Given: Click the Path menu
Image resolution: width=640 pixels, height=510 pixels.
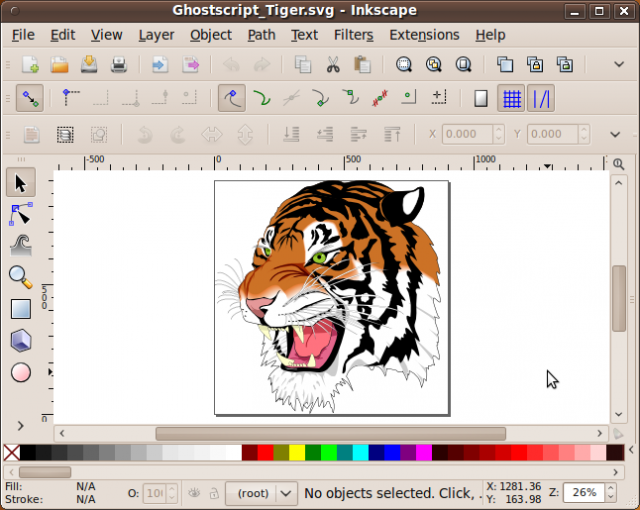Looking at the screenshot, I should (261, 35).
